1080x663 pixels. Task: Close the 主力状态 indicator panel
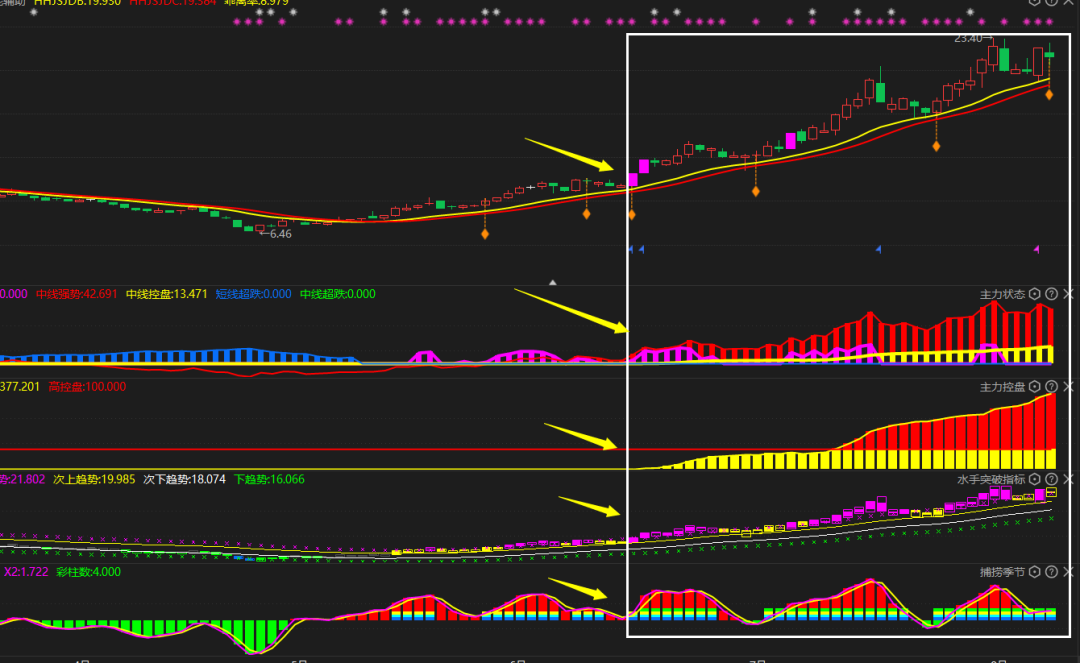point(1068,294)
